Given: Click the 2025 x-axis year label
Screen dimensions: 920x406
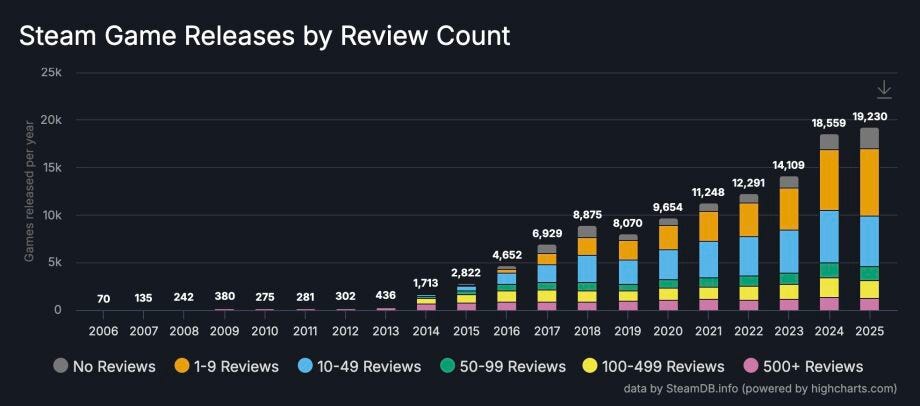Looking at the screenshot, I should (x=870, y=331).
